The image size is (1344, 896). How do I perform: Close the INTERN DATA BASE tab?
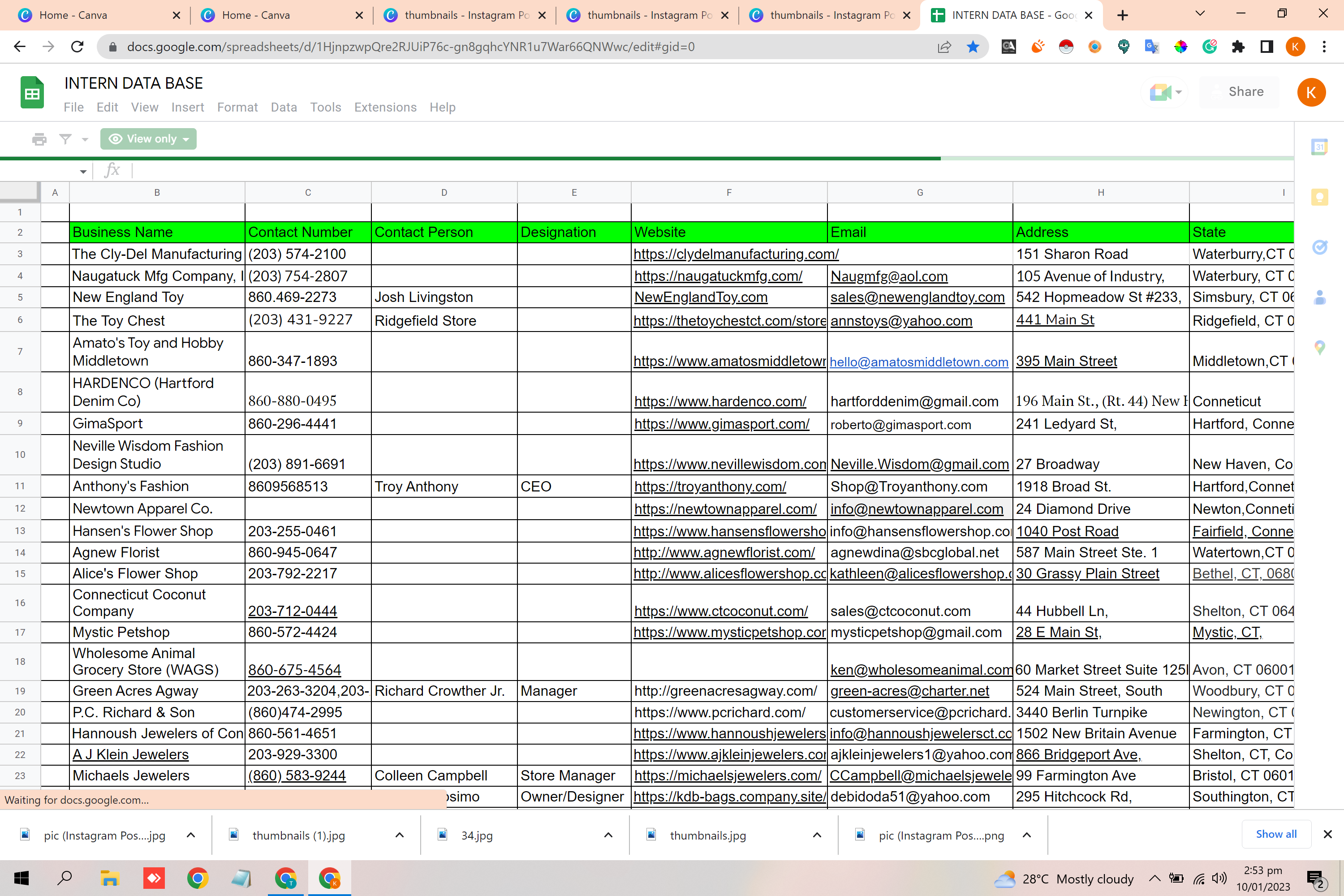tap(1089, 15)
